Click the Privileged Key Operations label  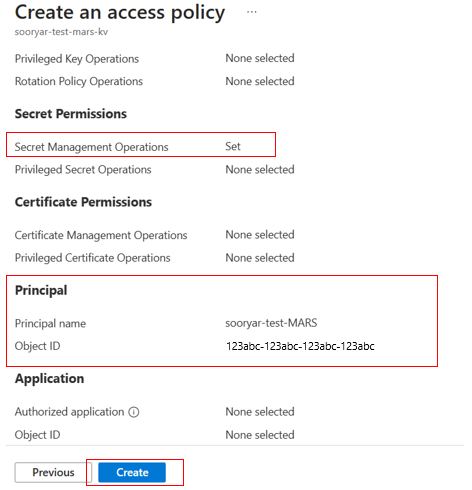tap(77, 59)
